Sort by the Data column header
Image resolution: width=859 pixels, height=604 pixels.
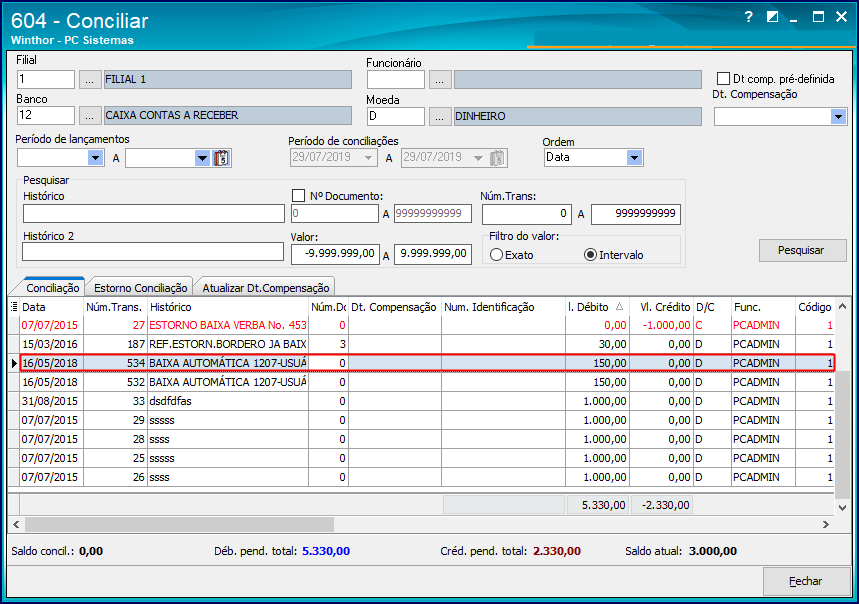click(51, 307)
